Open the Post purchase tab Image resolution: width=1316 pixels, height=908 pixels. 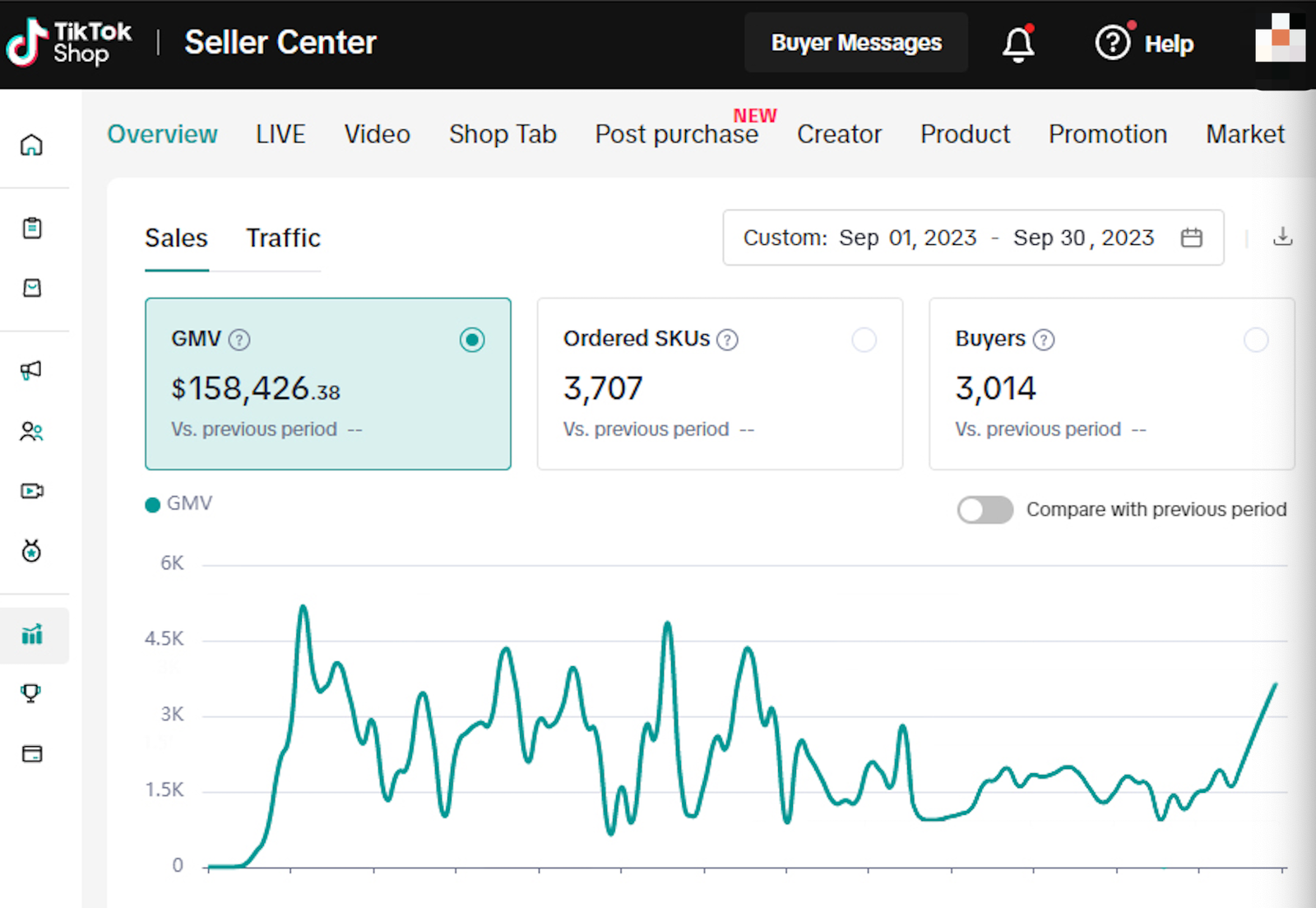(676, 134)
